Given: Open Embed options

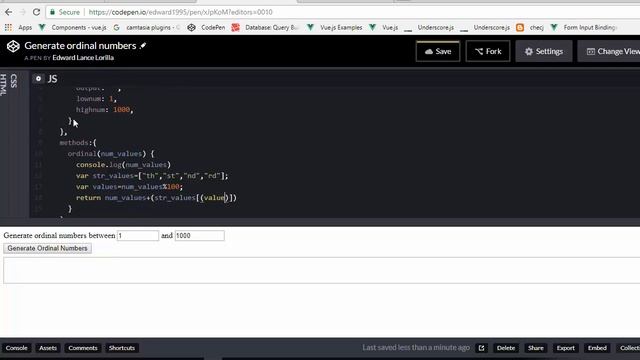Looking at the screenshot, I should [x=597, y=348].
